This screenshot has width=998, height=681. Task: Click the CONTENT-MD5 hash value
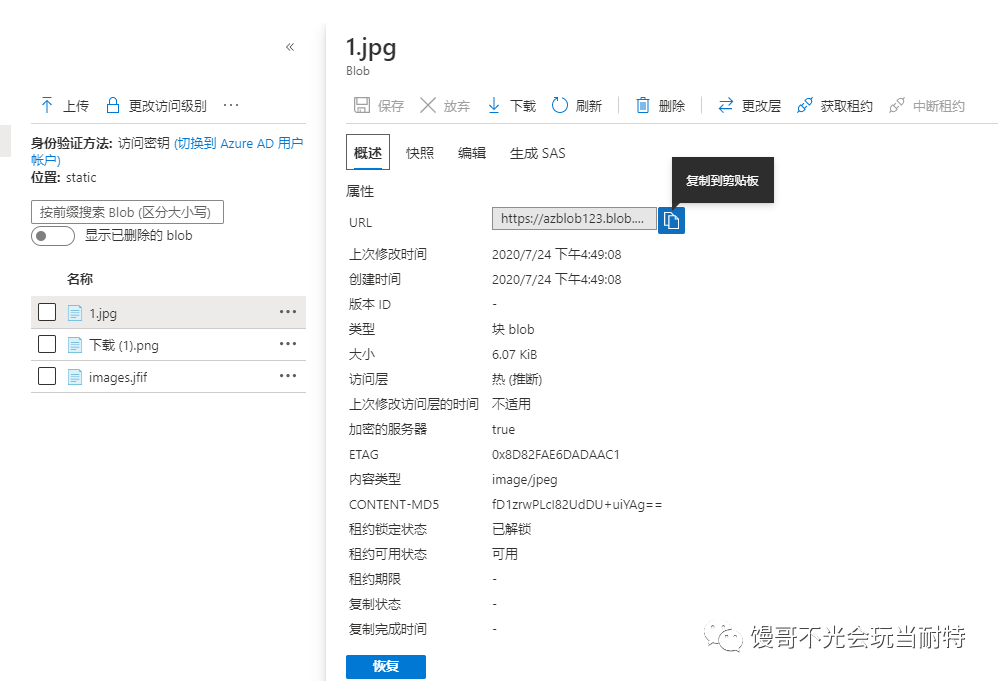(577, 505)
